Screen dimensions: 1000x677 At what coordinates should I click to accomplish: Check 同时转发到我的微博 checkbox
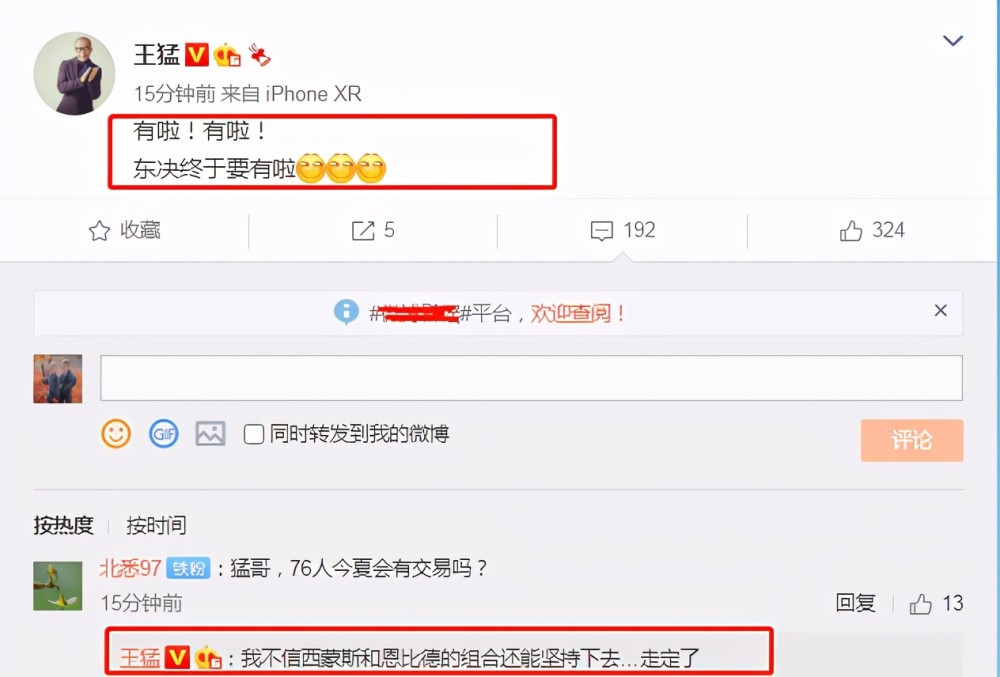(254, 434)
